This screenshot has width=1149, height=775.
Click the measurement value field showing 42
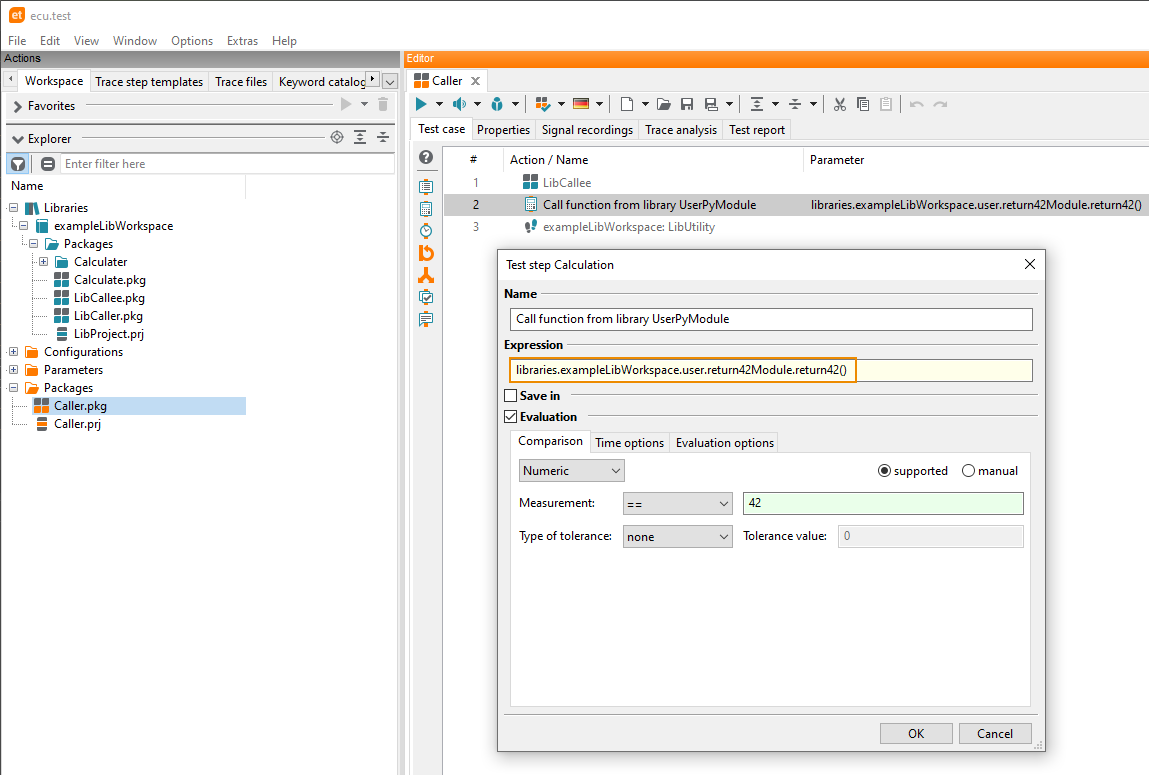(x=883, y=503)
